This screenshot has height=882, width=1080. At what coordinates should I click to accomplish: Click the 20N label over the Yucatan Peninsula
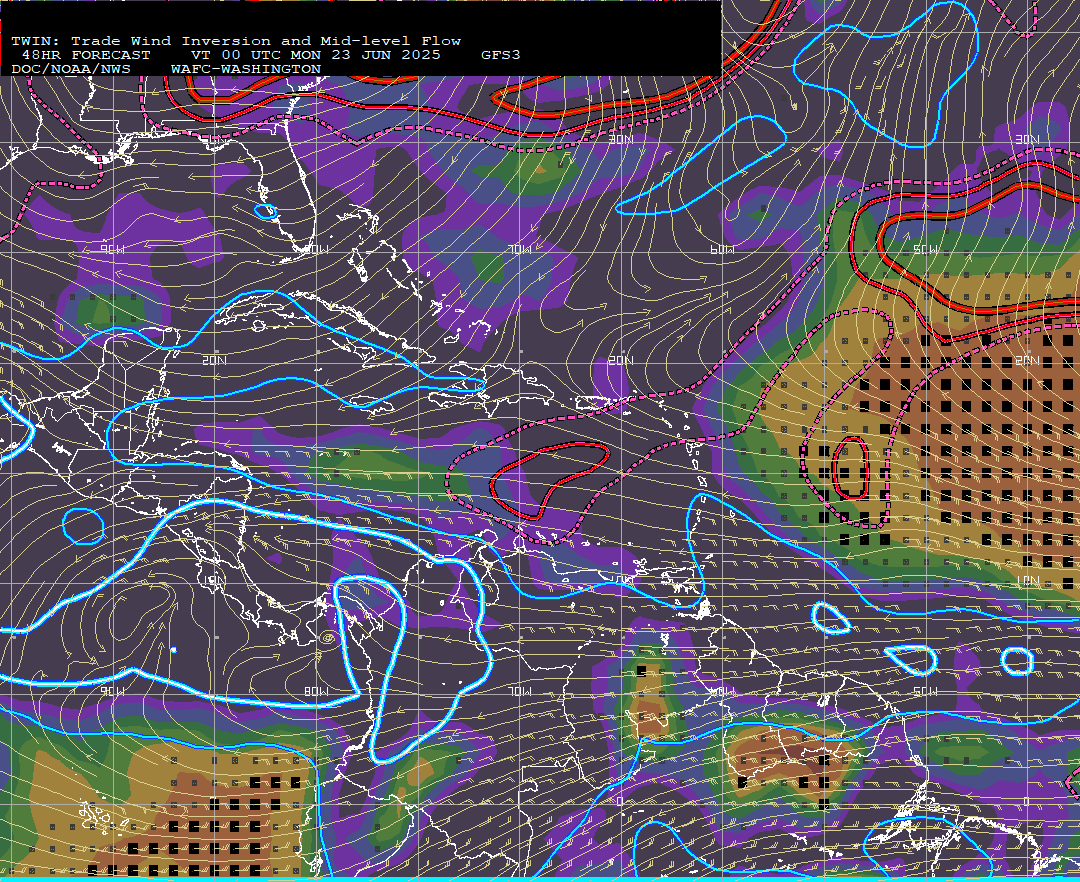click(x=214, y=361)
